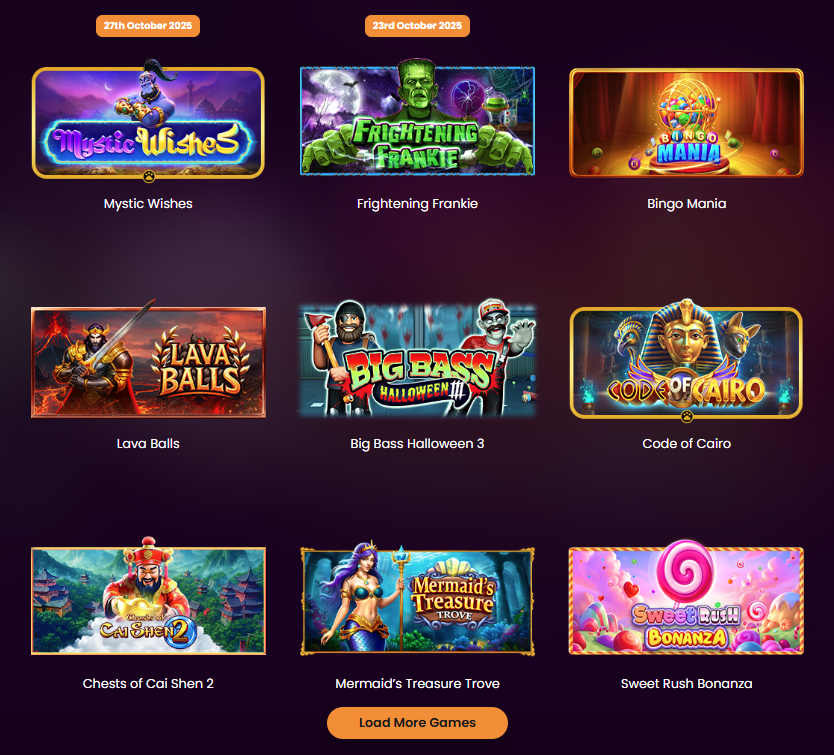Screen dimensions: 834x755
Task: Open the Mermaid's Treasure Trove thumbnail
Action: click(417, 598)
